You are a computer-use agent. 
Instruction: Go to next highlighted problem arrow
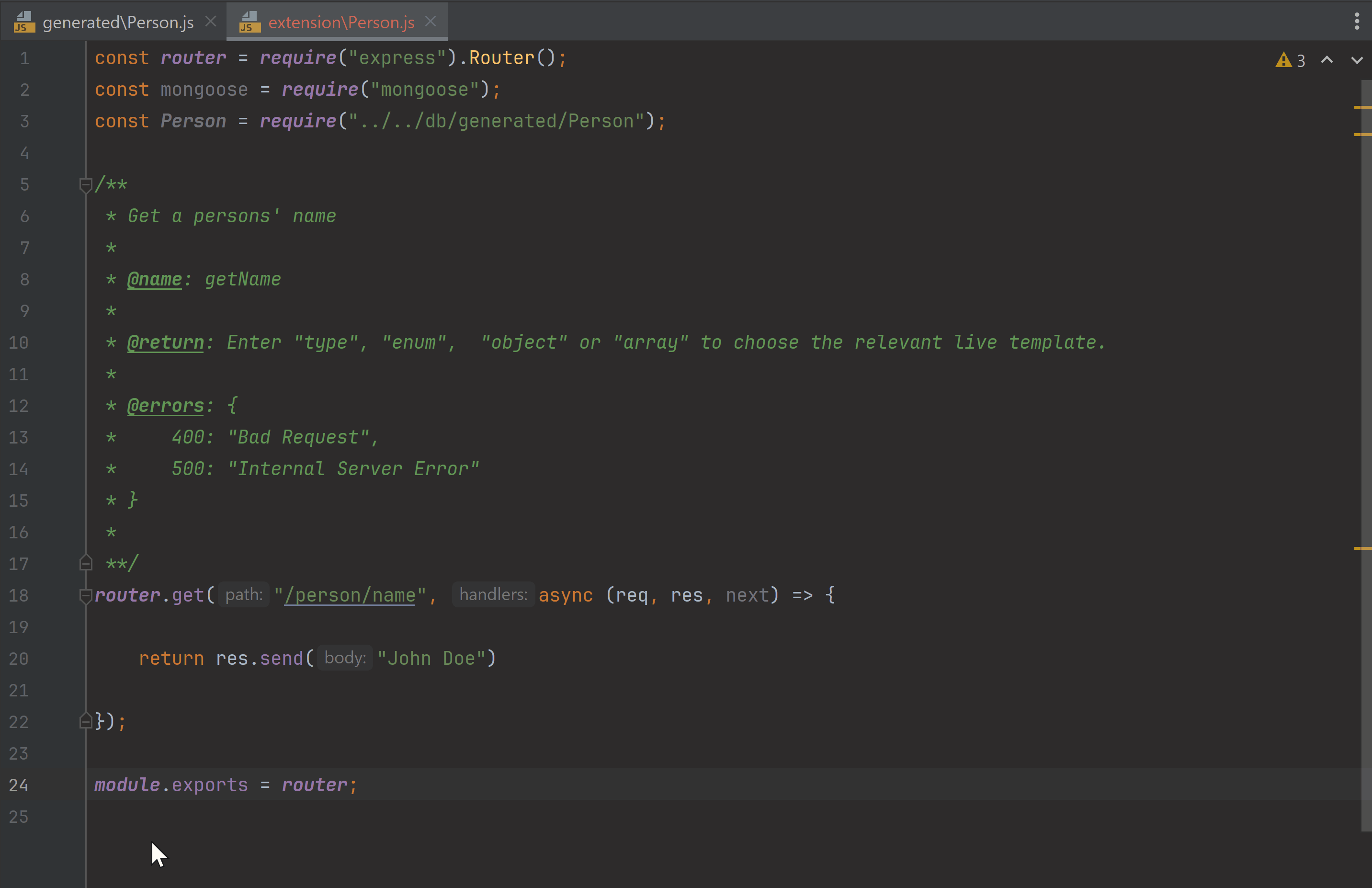(1357, 60)
